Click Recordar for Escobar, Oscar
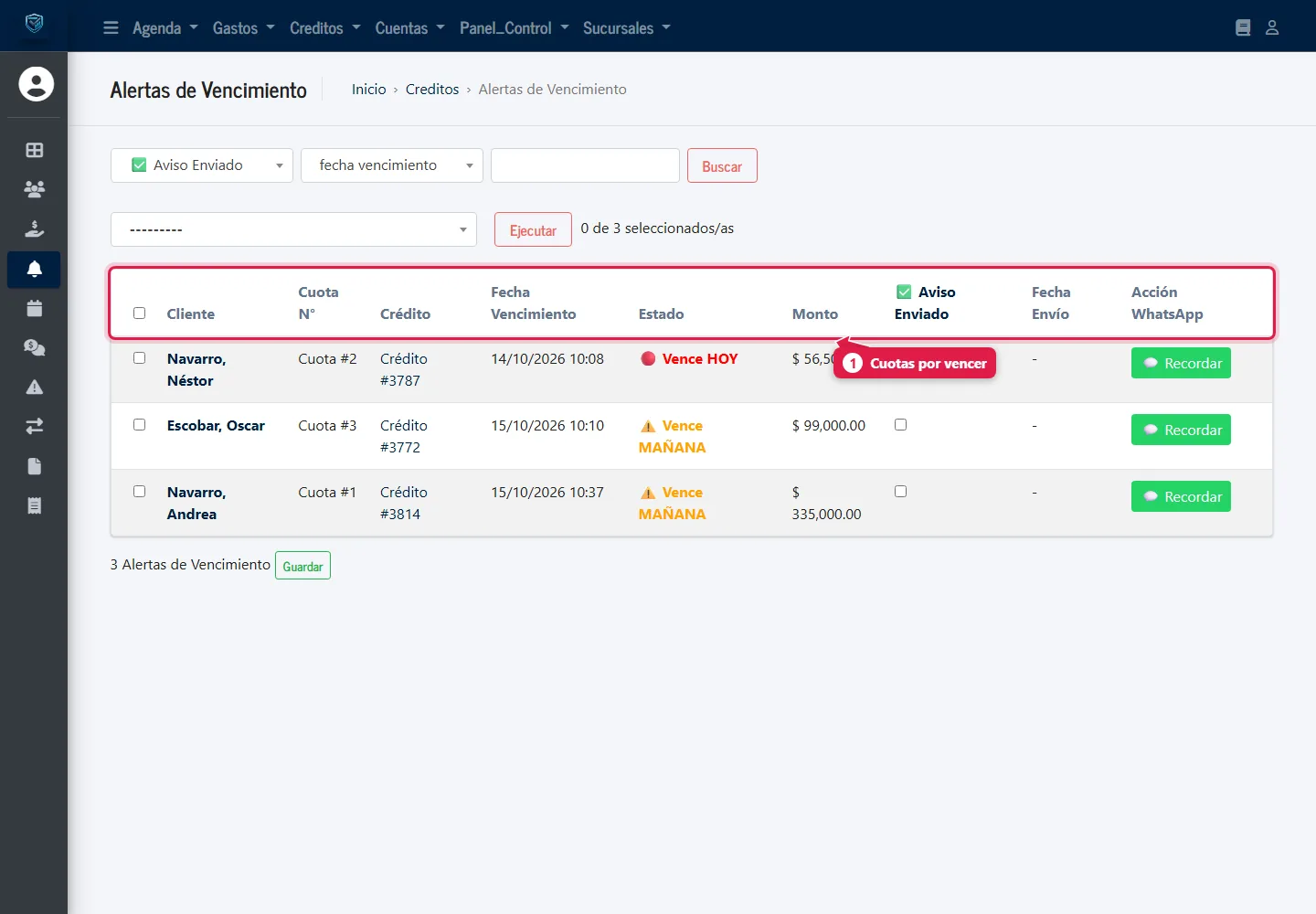1316x914 pixels. [x=1181, y=430]
